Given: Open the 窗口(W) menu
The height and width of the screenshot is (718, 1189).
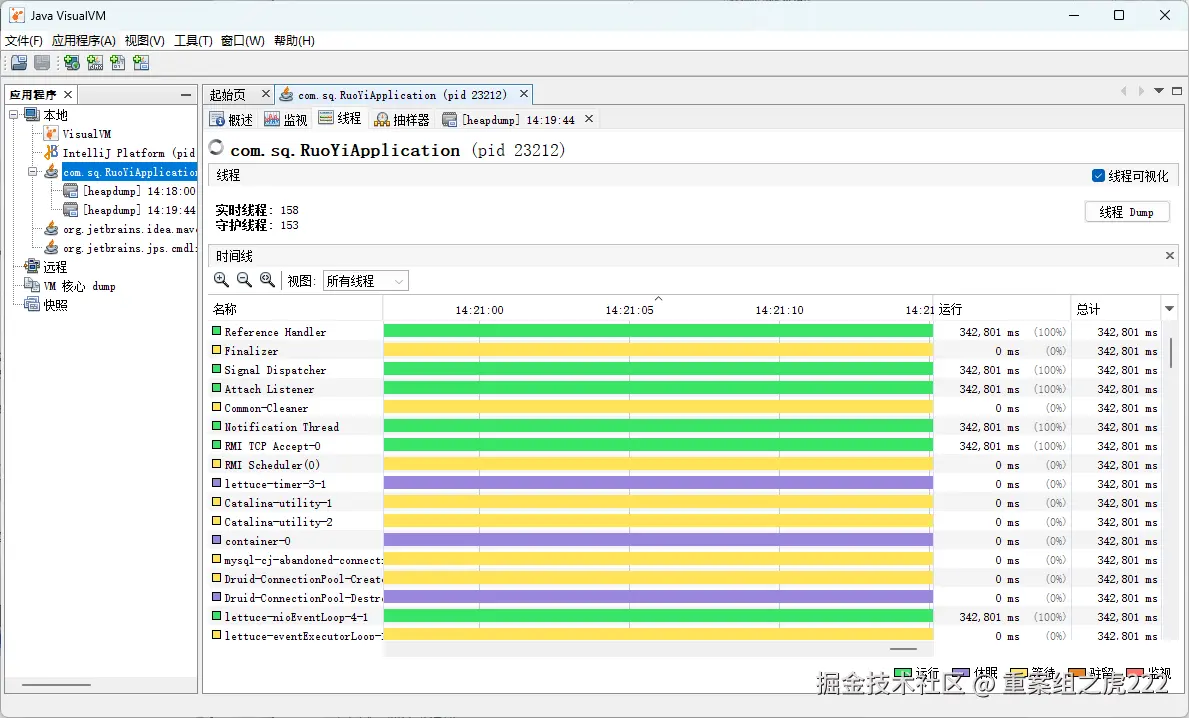Looking at the screenshot, I should pyautogui.click(x=243, y=40).
